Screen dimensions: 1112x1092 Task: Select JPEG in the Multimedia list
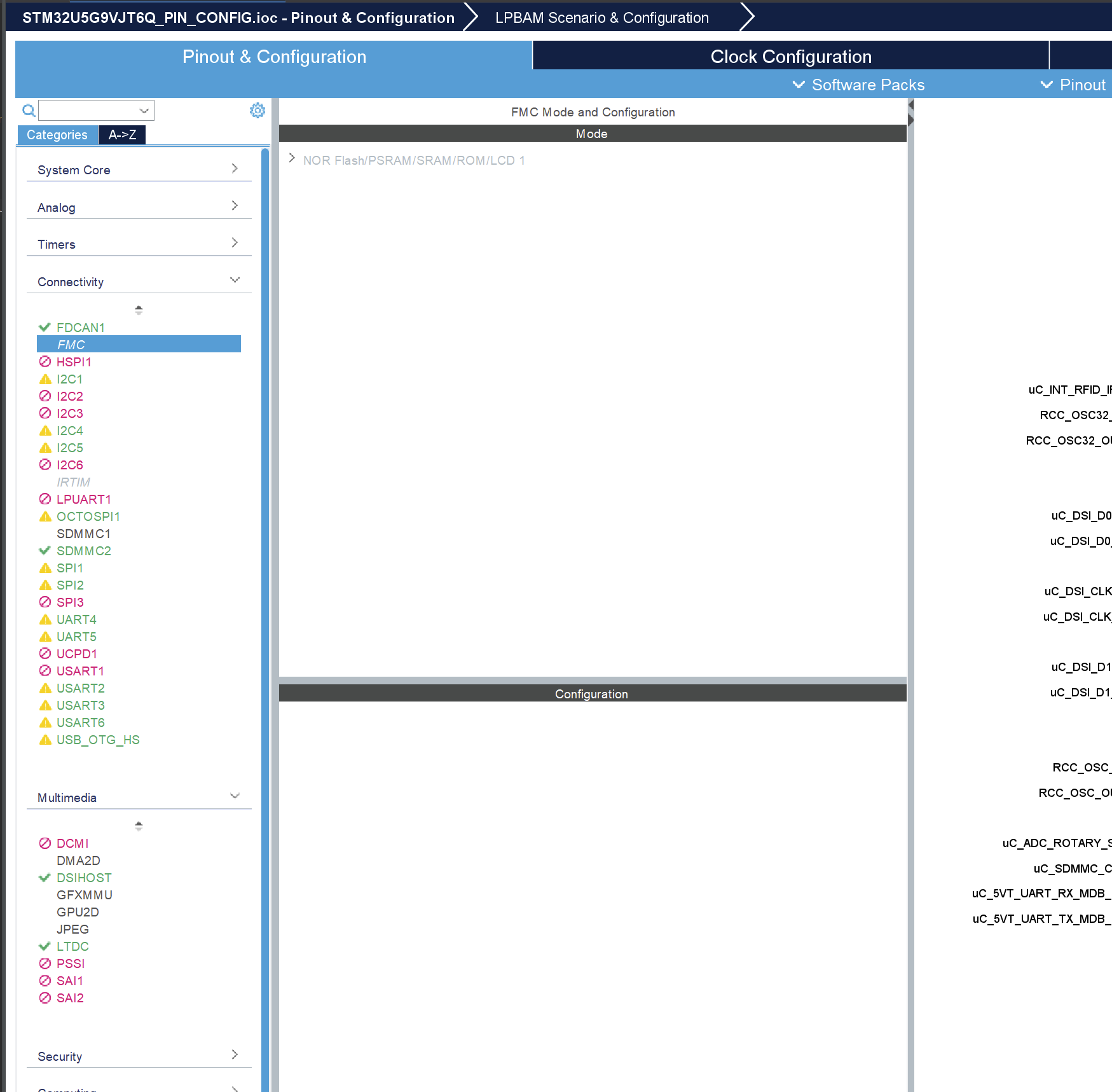(72, 929)
